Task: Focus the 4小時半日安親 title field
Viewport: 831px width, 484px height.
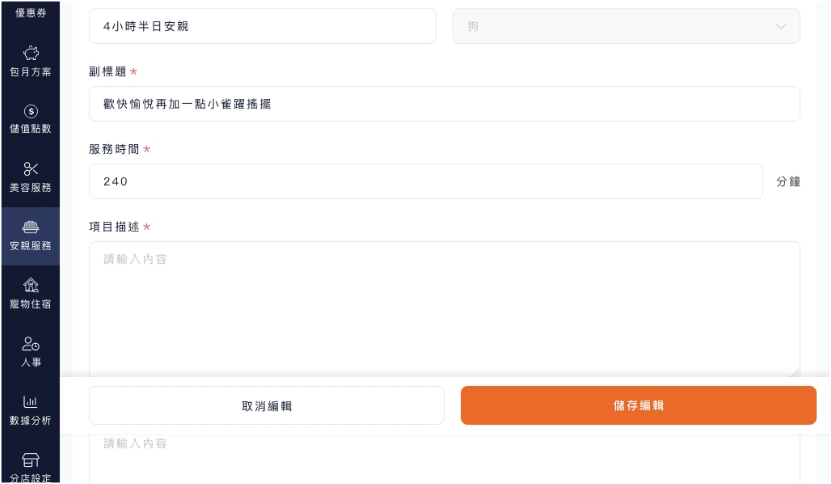Action: [262, 26]
